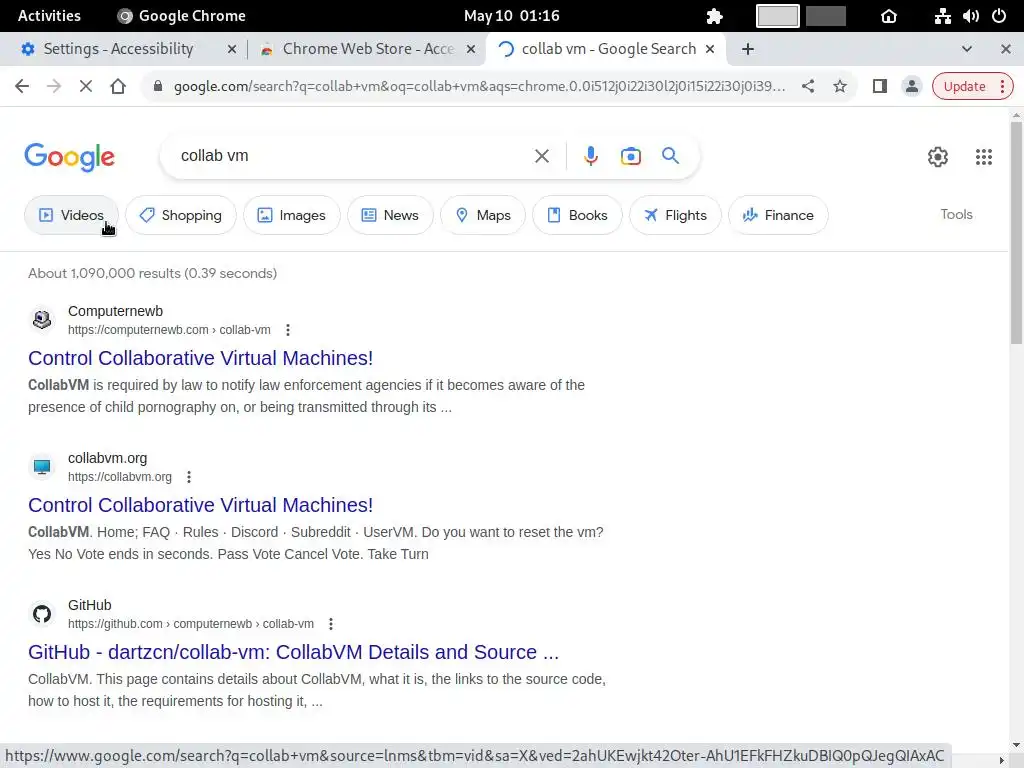Viewport: 1024px width, 768px height.
Task: Click the Computernewb site favicon
Action: (x=42, y=320)
